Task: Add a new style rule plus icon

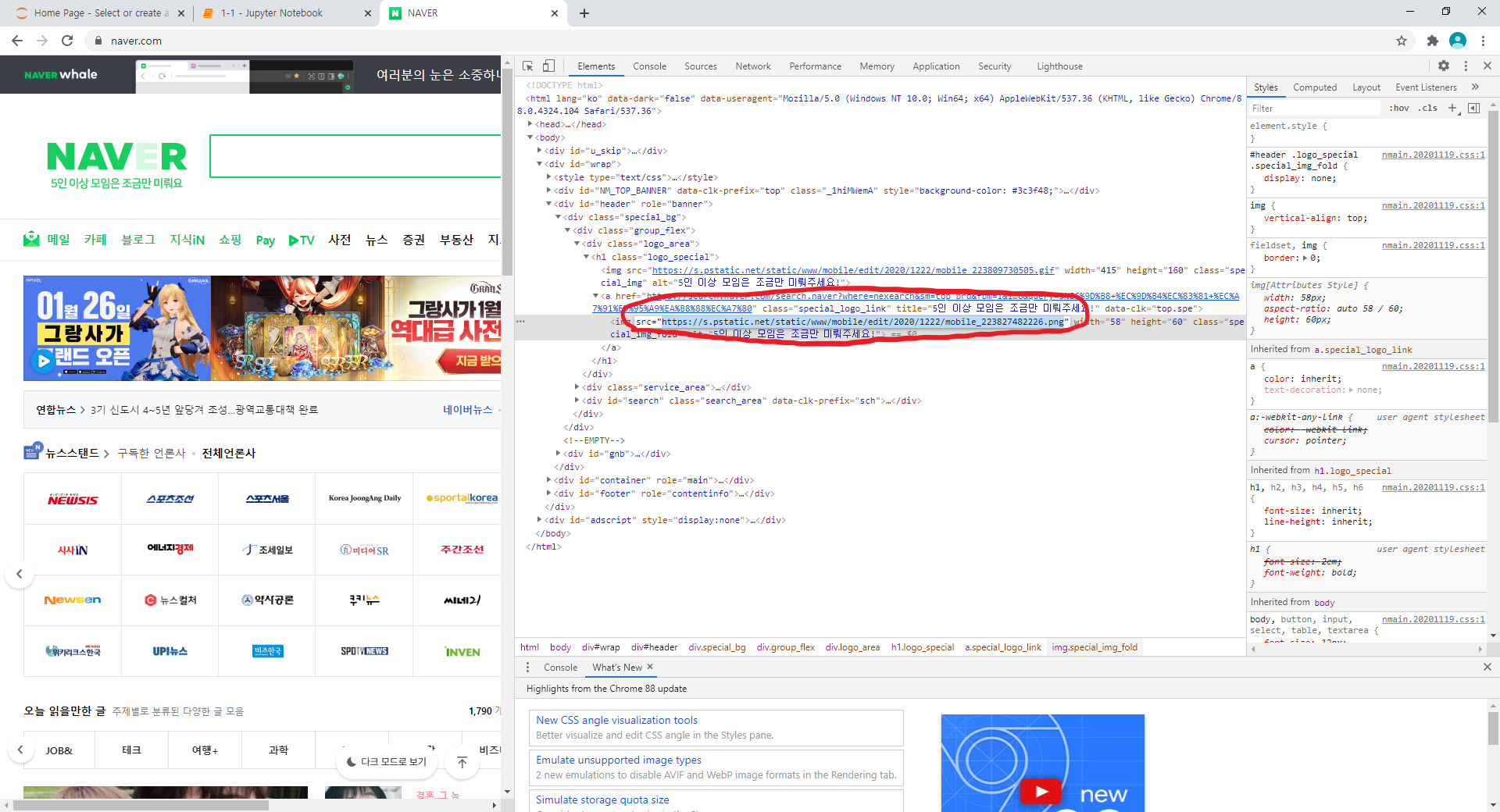Action: (1452, 108)
